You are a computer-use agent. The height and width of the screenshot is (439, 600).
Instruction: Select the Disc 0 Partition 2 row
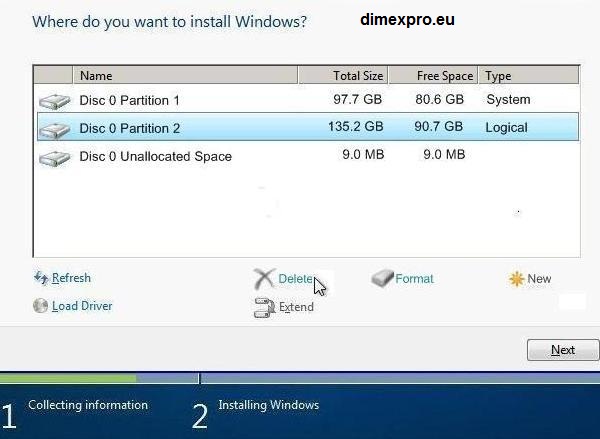tap(308, 127)
